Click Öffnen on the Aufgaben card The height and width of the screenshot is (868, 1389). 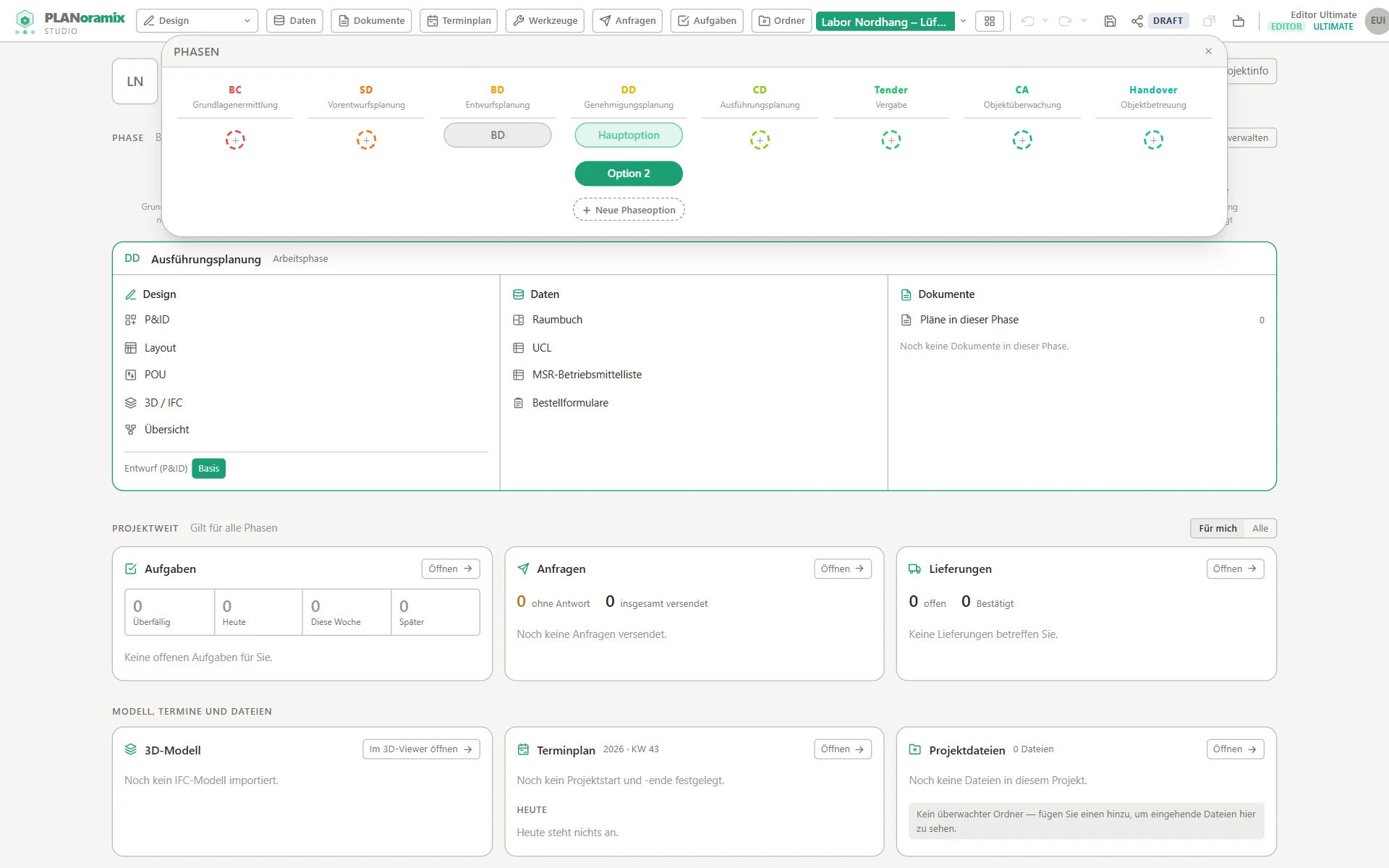[450, 569]
